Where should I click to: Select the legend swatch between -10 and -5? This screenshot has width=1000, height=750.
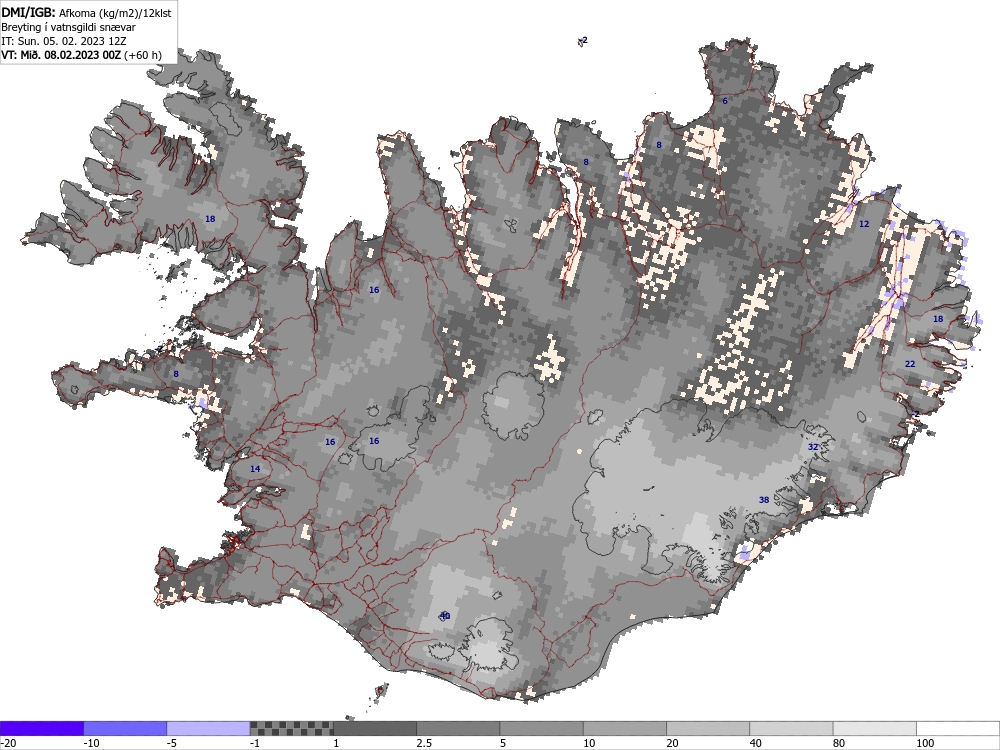coord(125,728)
